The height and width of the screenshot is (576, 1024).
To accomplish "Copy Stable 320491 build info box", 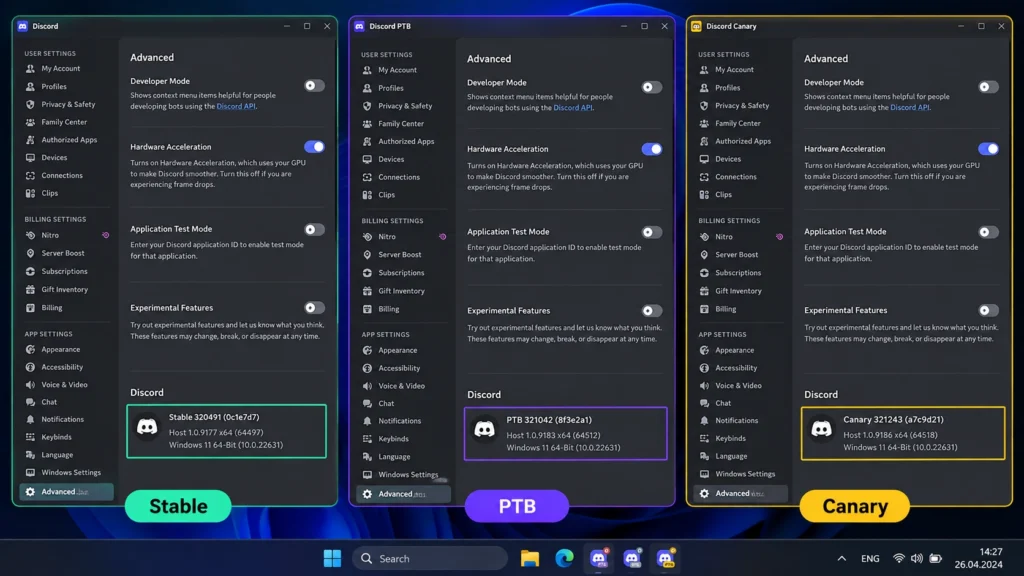I will (227, 431).
